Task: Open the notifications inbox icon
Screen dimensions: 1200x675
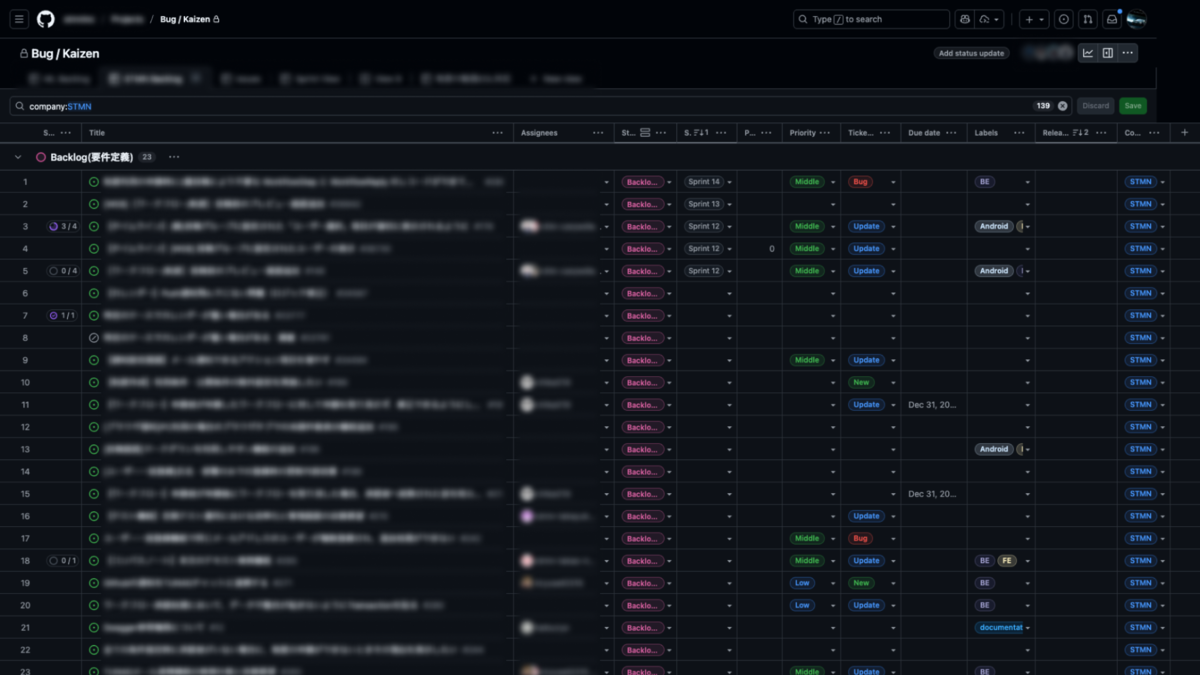Action: tap(1111, 18)
